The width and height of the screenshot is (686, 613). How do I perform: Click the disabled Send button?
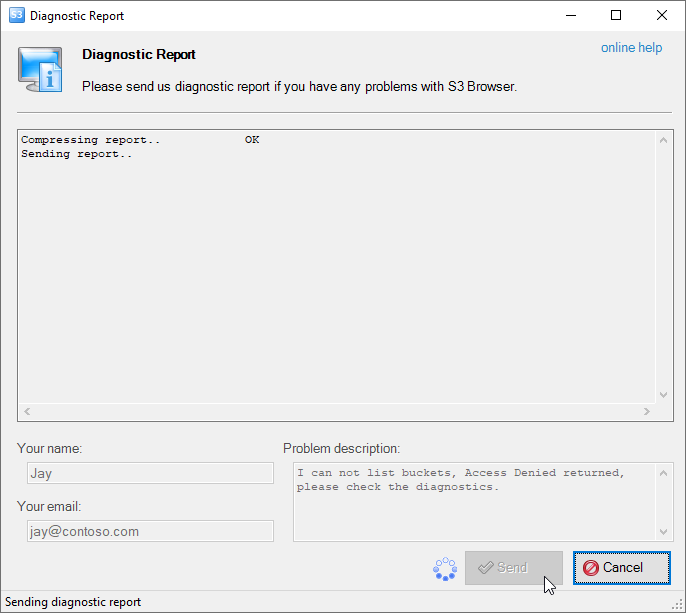coord(514,567)
